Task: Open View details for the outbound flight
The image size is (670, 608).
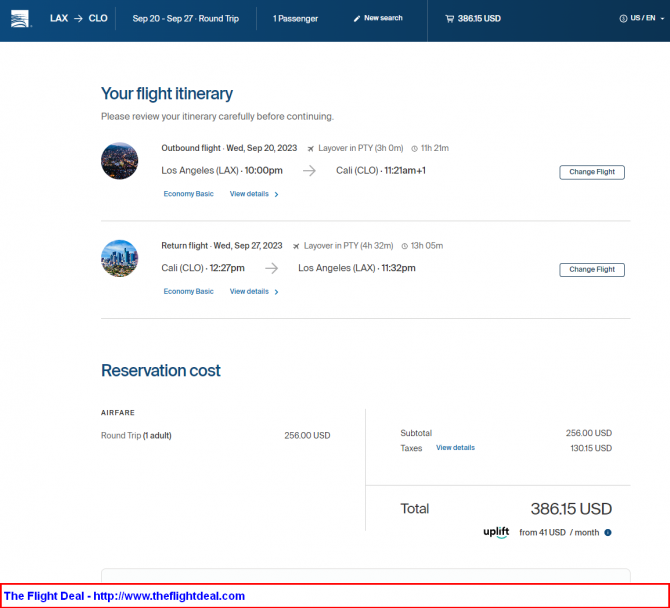Action: (x=249, y=194)
